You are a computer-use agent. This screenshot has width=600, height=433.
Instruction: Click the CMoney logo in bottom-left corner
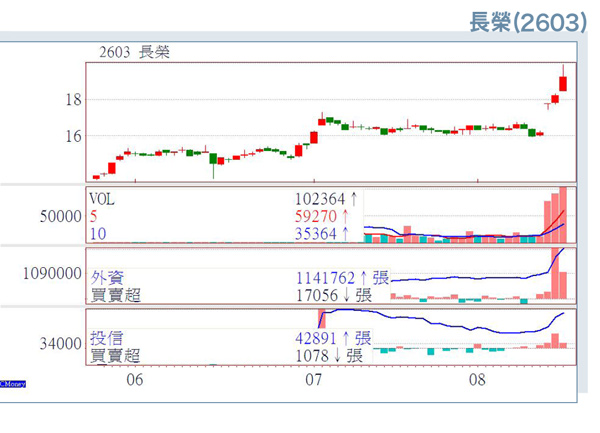click(12, 383)
